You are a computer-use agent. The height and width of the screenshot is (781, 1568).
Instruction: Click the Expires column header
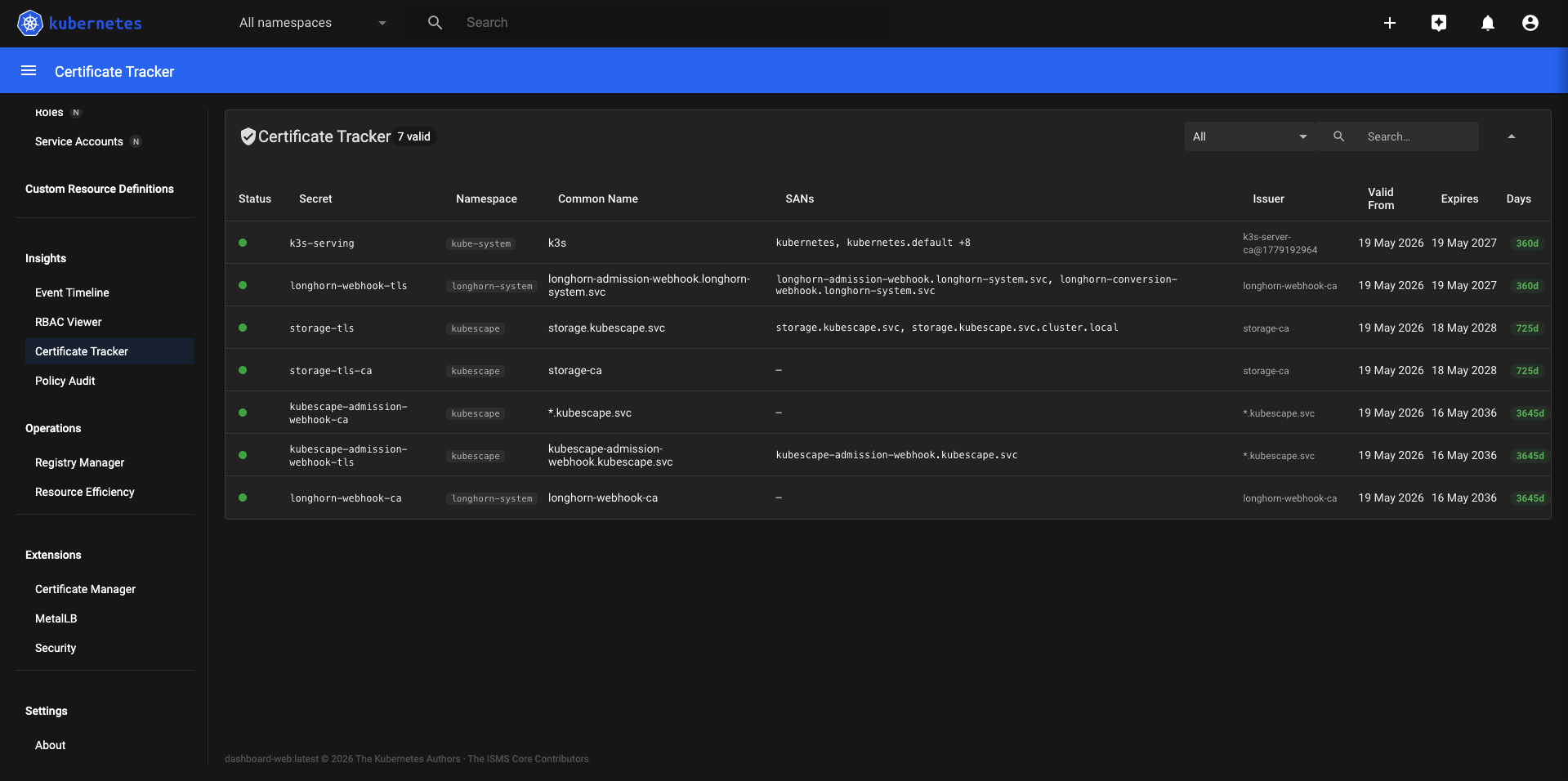click(x=1460, y=199)
